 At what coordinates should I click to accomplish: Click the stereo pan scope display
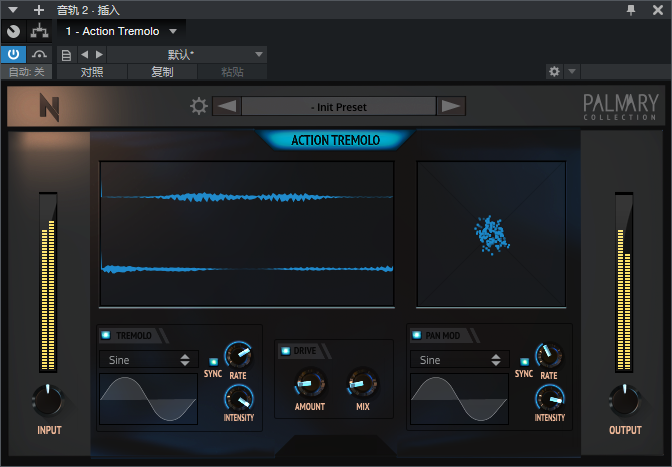[491, 234]
